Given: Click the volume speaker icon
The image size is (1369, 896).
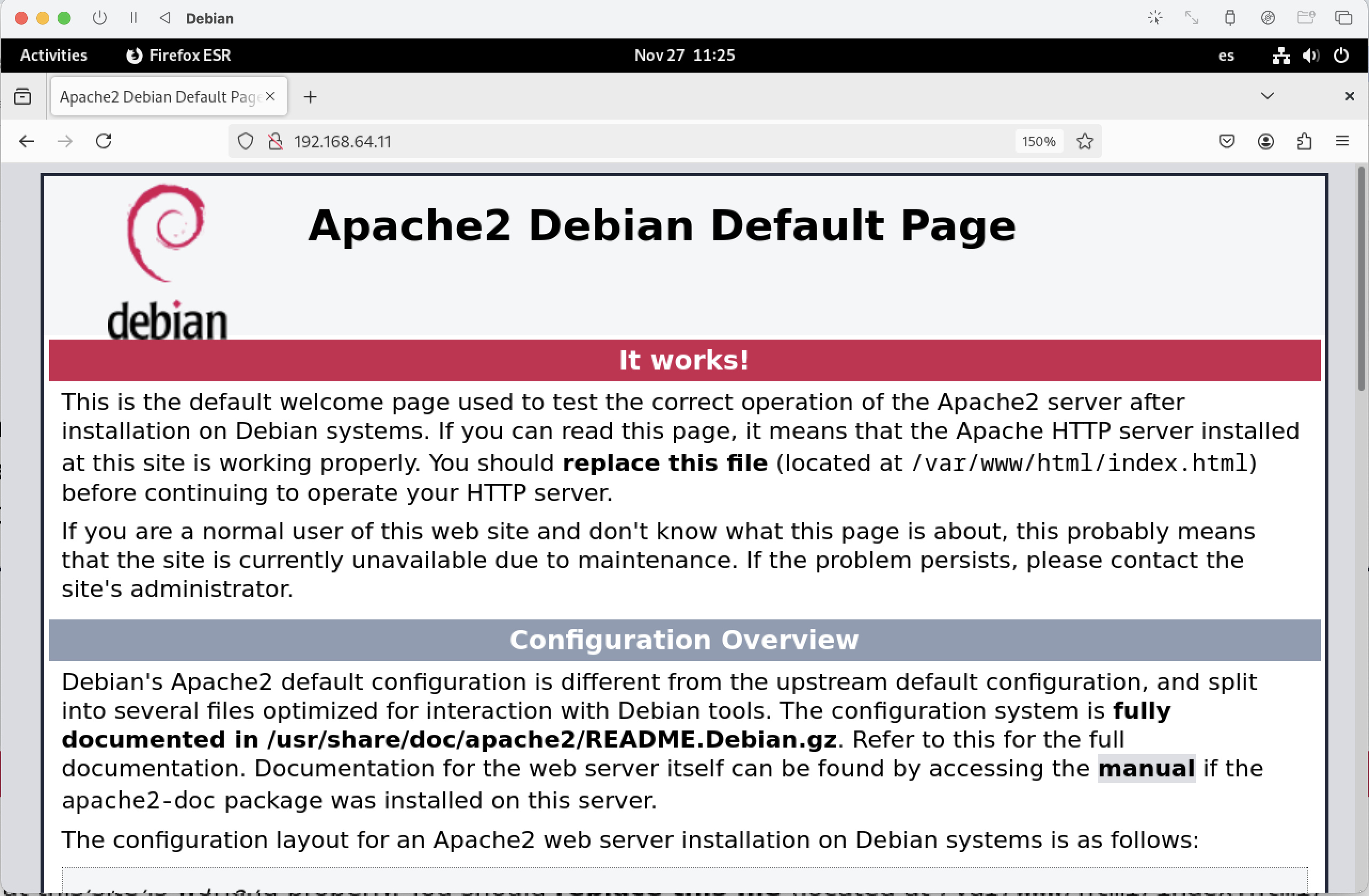Looking at the screenshot, I should tap(1311, 56).
